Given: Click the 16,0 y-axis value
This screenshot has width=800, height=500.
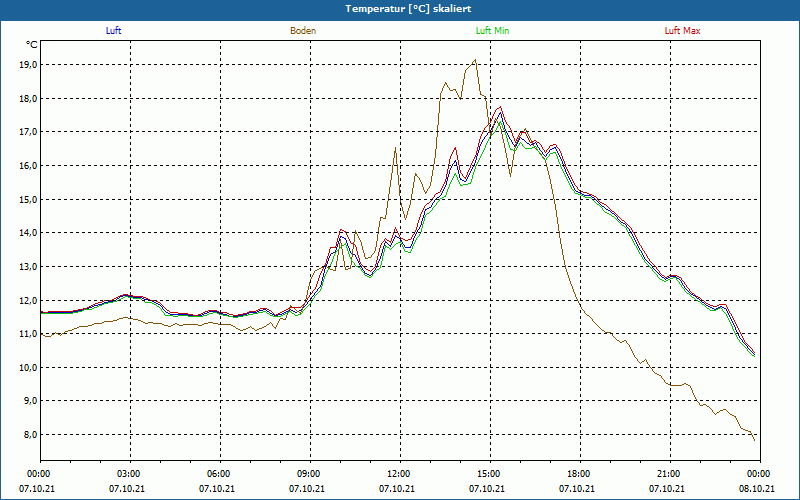Looking at the screenshot, I should (x=28, y=165).
